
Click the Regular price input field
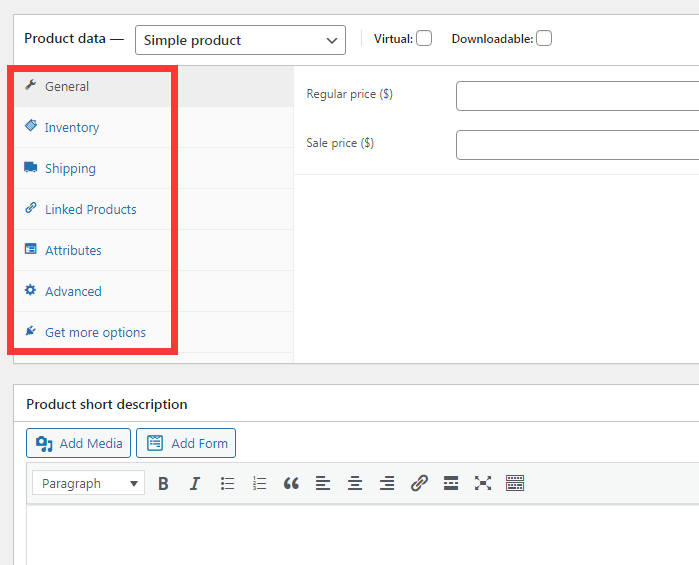click(x=577, y=96)
